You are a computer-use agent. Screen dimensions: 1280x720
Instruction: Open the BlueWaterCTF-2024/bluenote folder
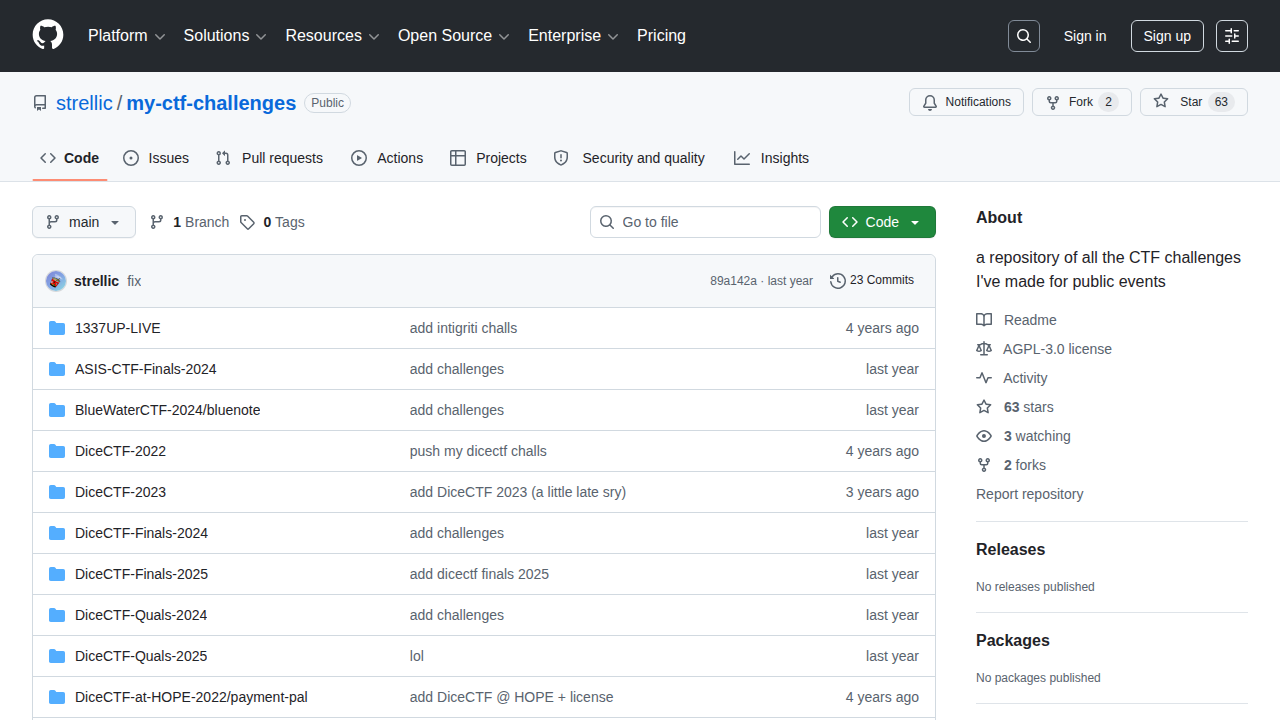point(167,410)
